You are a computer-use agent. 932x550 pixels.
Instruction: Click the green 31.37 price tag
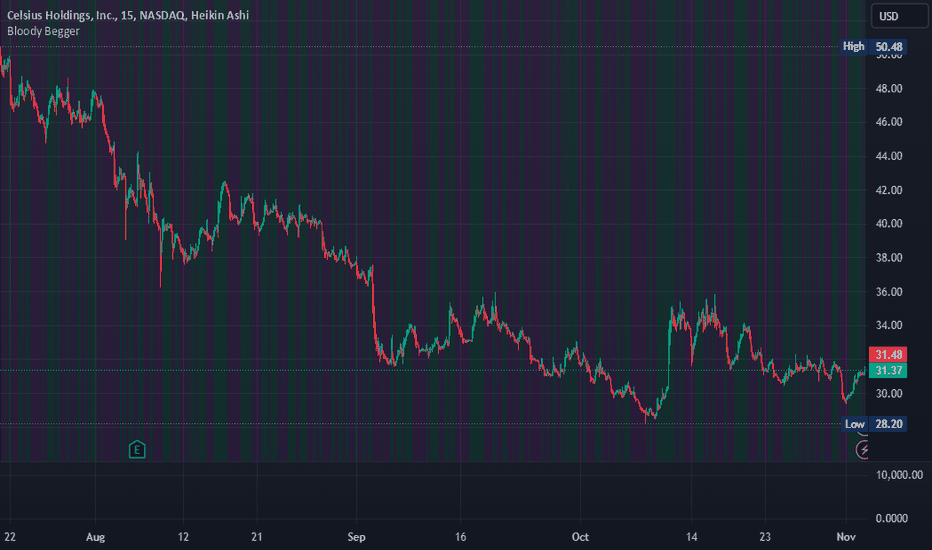888,370
